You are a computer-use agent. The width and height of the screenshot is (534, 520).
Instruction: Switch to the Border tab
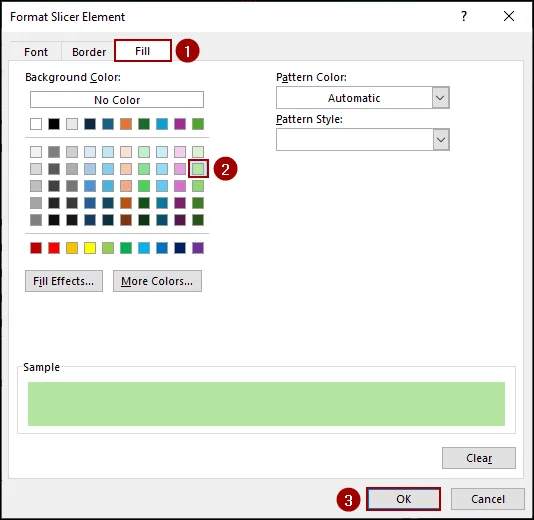coord(89,52)
